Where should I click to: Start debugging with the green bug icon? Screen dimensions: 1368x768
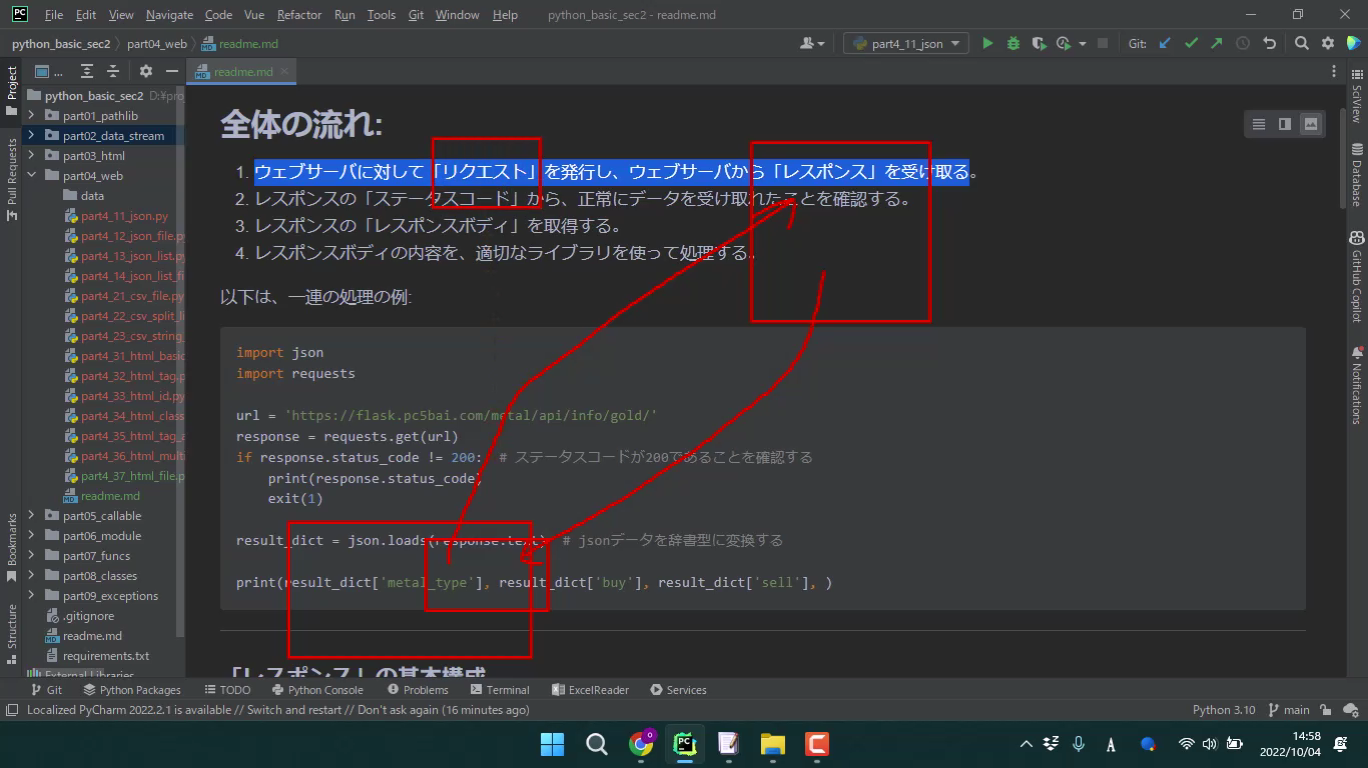point(1013,43)
